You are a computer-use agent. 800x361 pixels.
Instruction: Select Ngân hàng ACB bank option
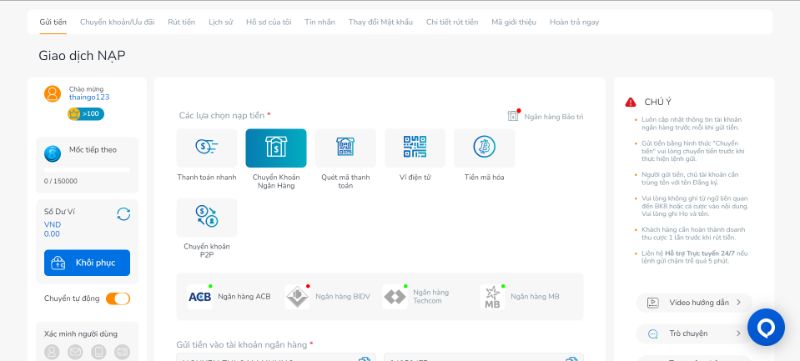[x=229, y=297]
